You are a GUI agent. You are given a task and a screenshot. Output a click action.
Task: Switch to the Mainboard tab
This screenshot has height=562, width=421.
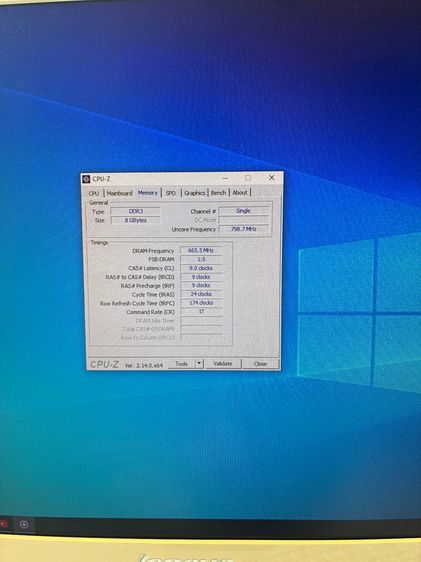pyautogui.click(x=120, y=193)
